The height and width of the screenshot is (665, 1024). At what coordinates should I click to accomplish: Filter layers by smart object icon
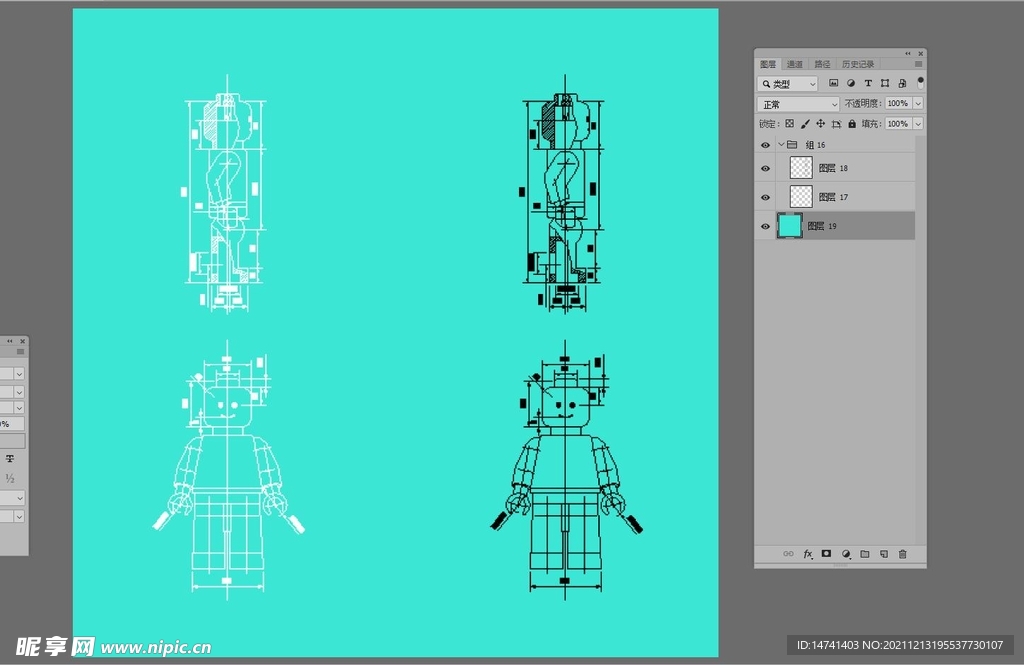click(x=902, y=83)
